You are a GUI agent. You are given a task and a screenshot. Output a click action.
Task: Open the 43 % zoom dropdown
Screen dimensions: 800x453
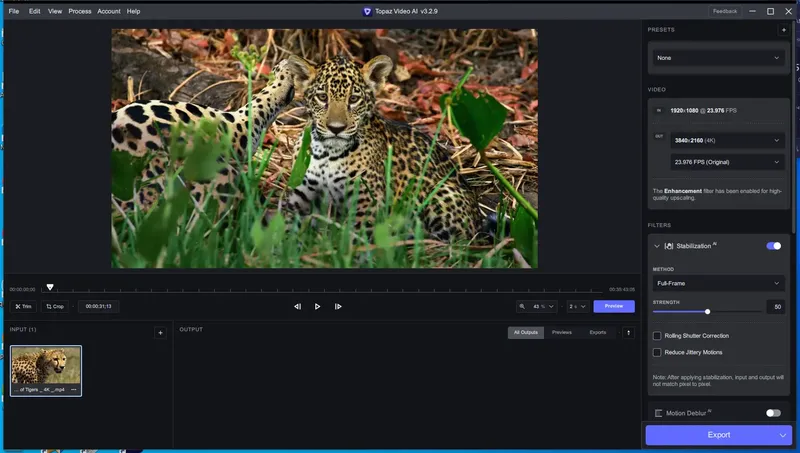[x=543, y=307]
